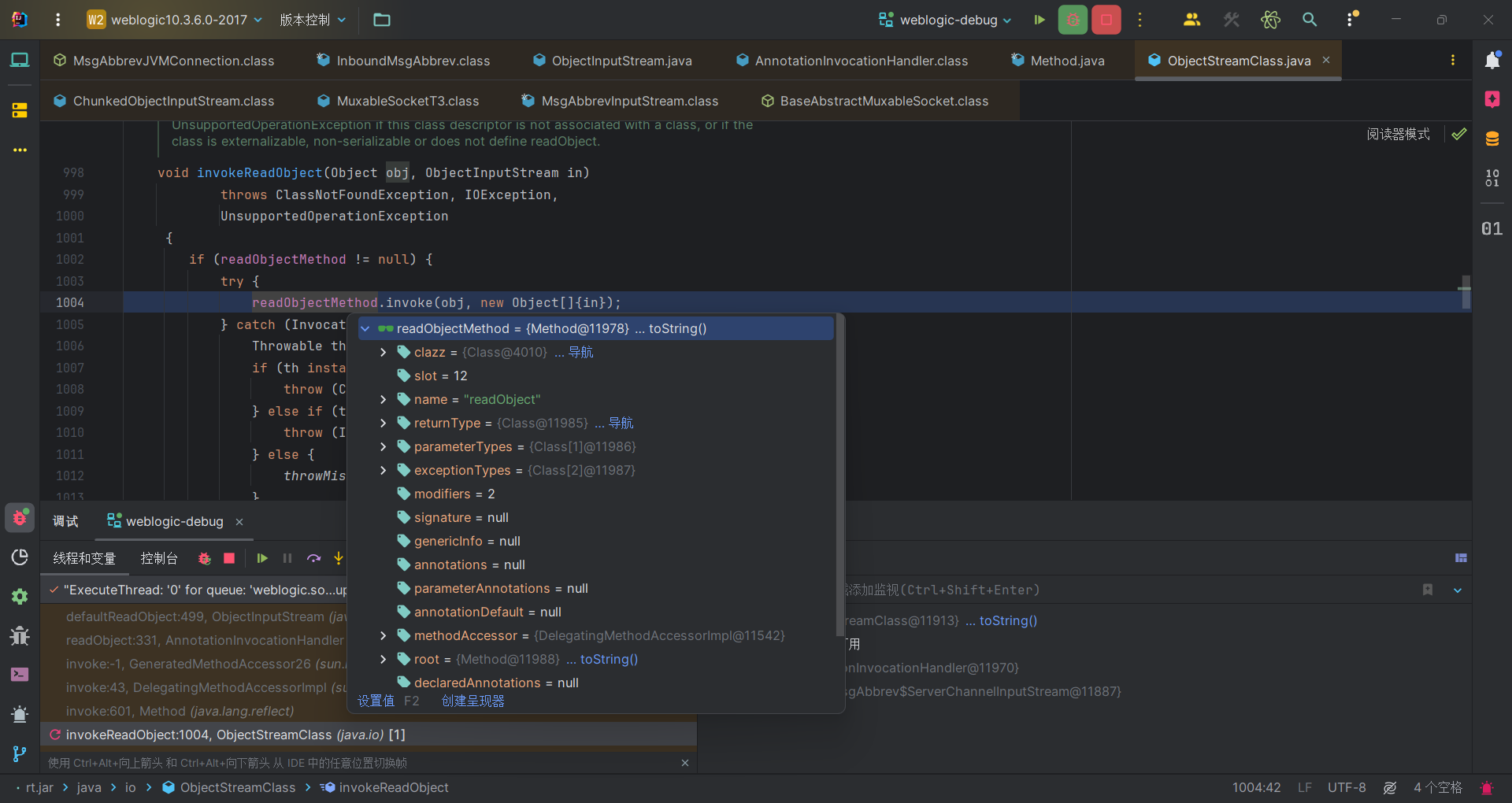
Task: Click the build tools hammer icon
Action: point(1231,20)
